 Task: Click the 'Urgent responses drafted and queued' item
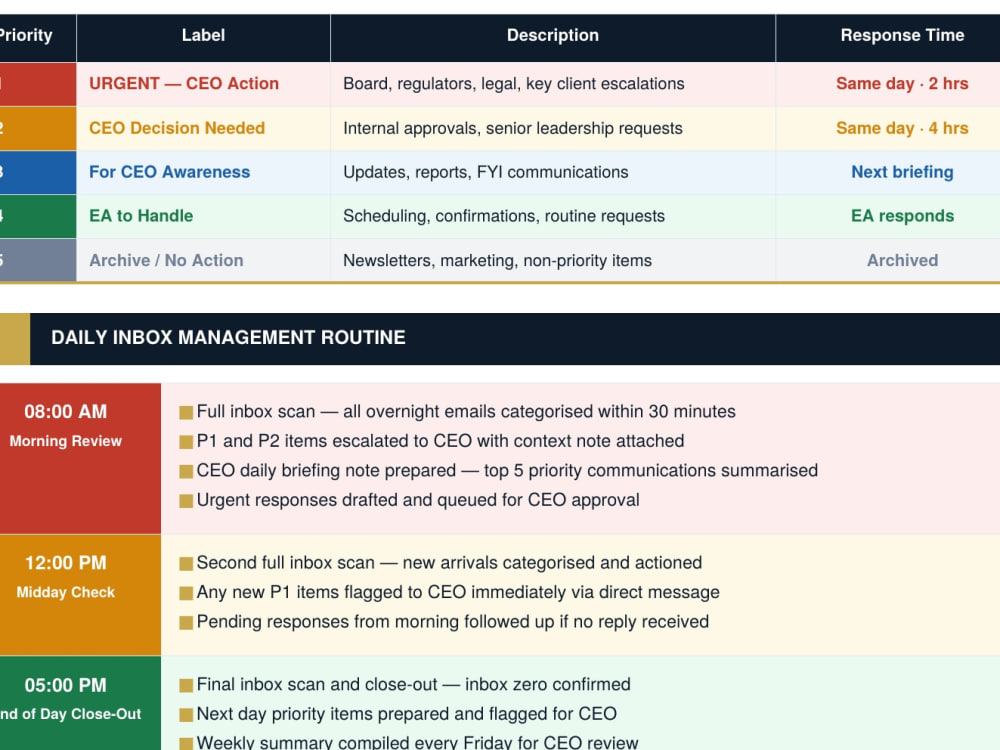coord(418,500)
